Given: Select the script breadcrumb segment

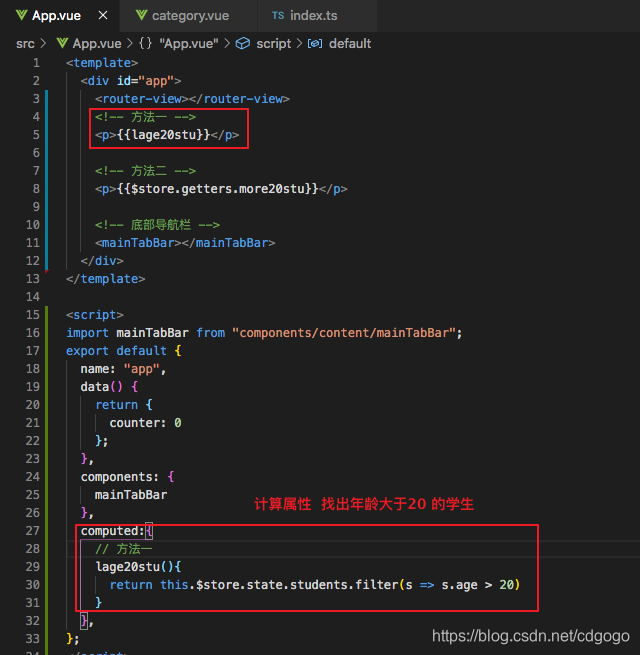Looking at the screenshot, I should [x=274, y=43].
